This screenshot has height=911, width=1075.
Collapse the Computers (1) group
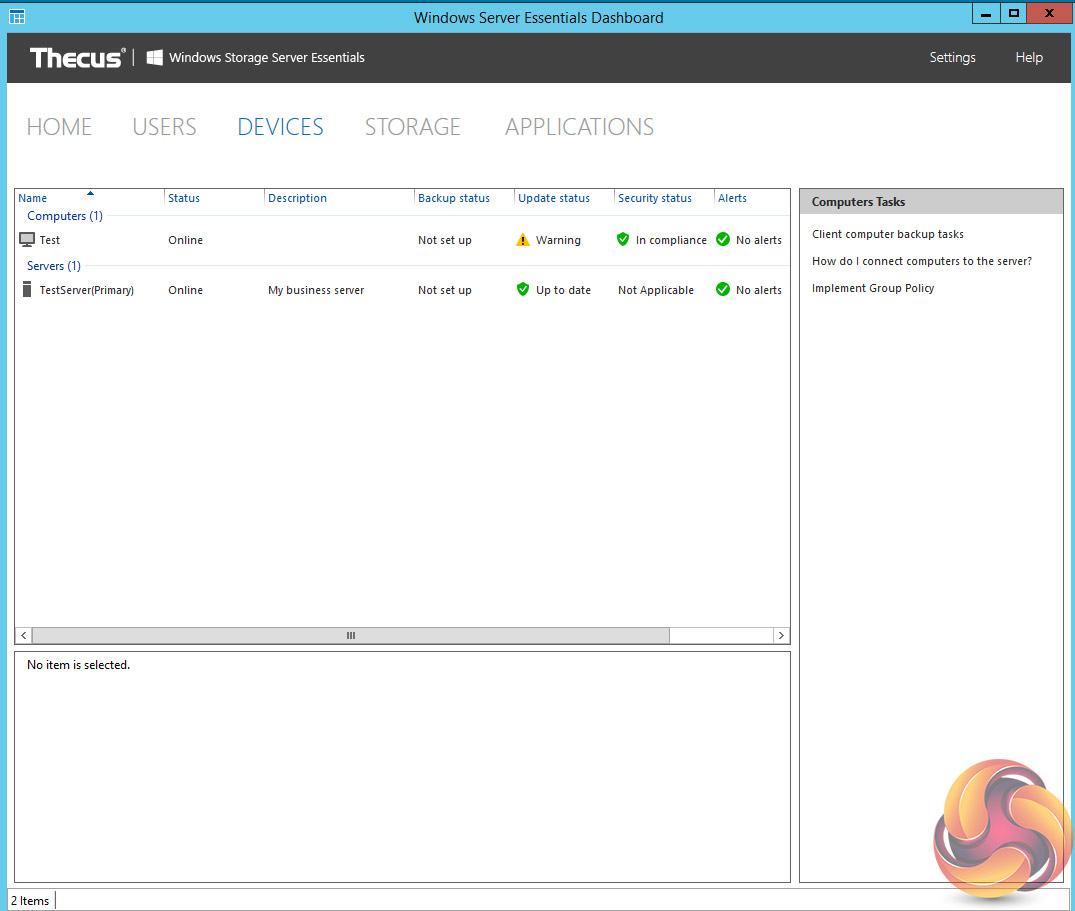[x=64, y=216]
